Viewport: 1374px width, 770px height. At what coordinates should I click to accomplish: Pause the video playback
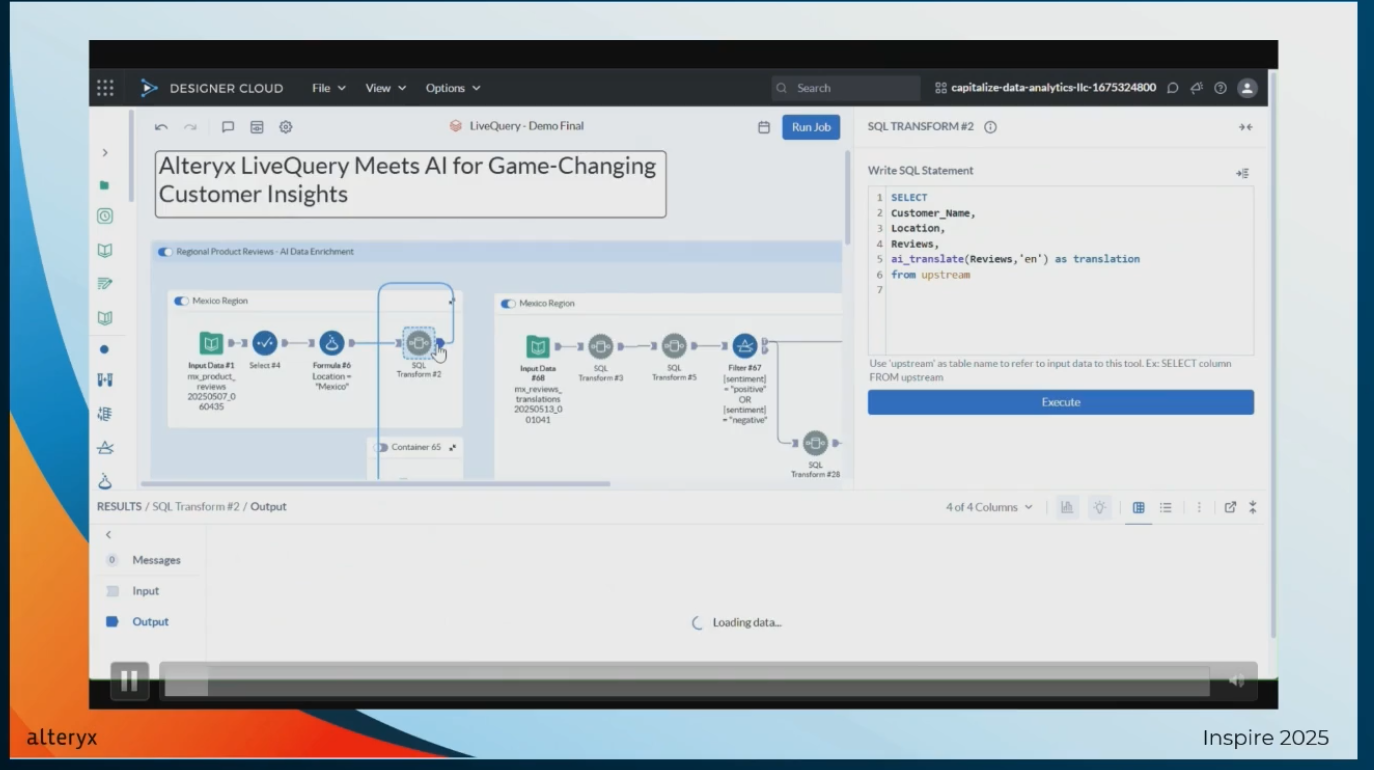[x=129, y=682]
